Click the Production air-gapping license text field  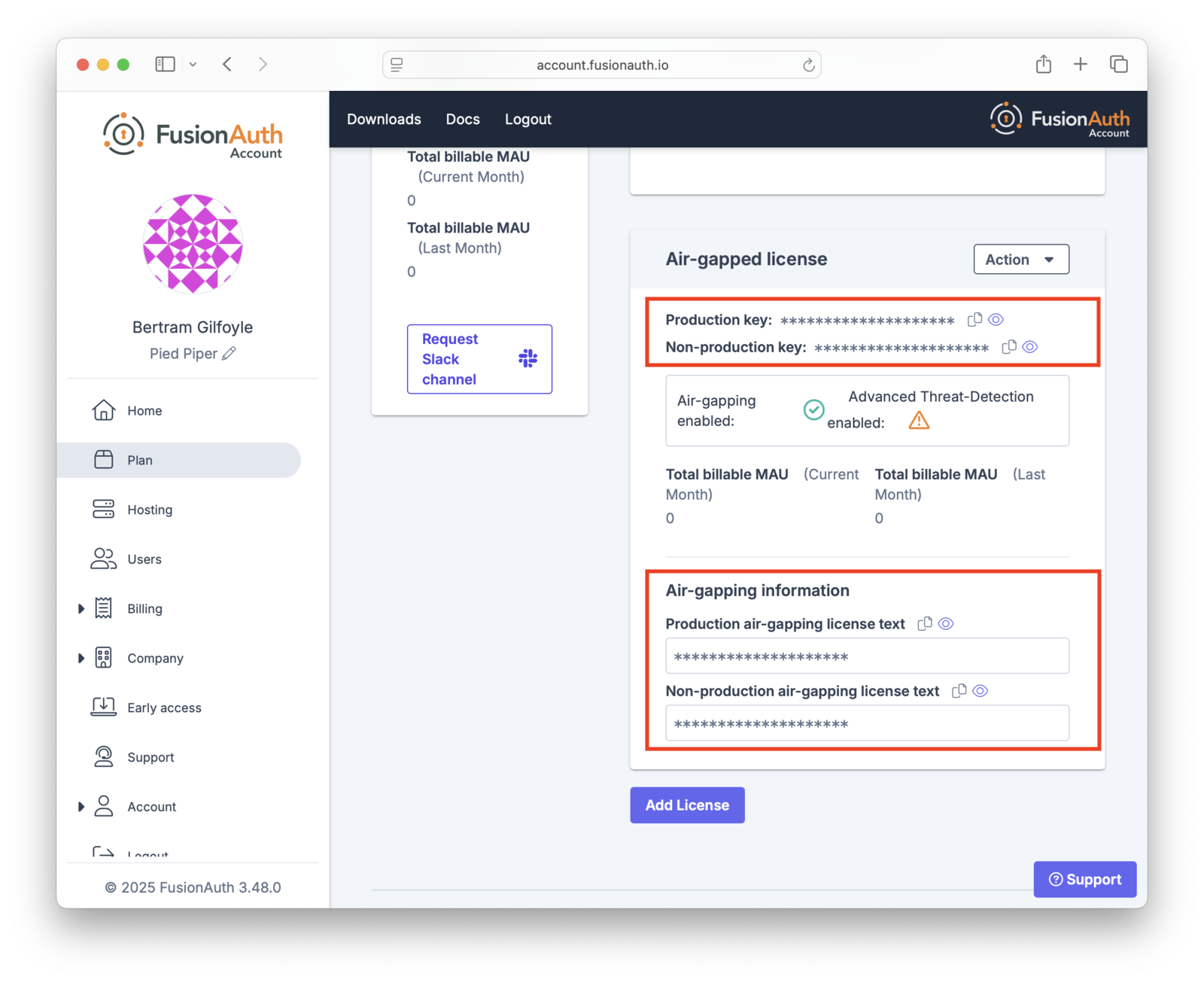(x=867, y=656)
